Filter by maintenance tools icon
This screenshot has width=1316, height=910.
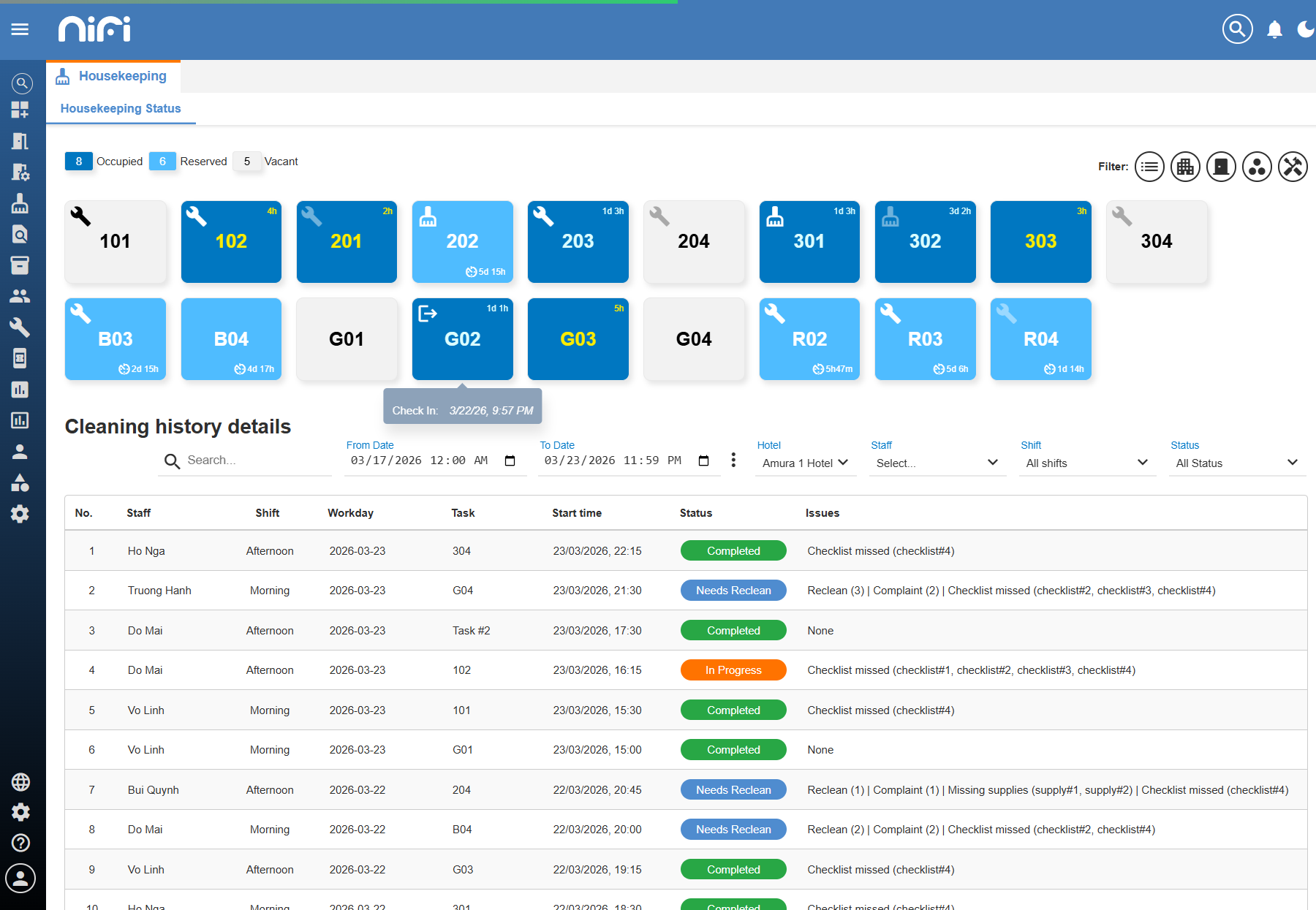[1293, 167]
